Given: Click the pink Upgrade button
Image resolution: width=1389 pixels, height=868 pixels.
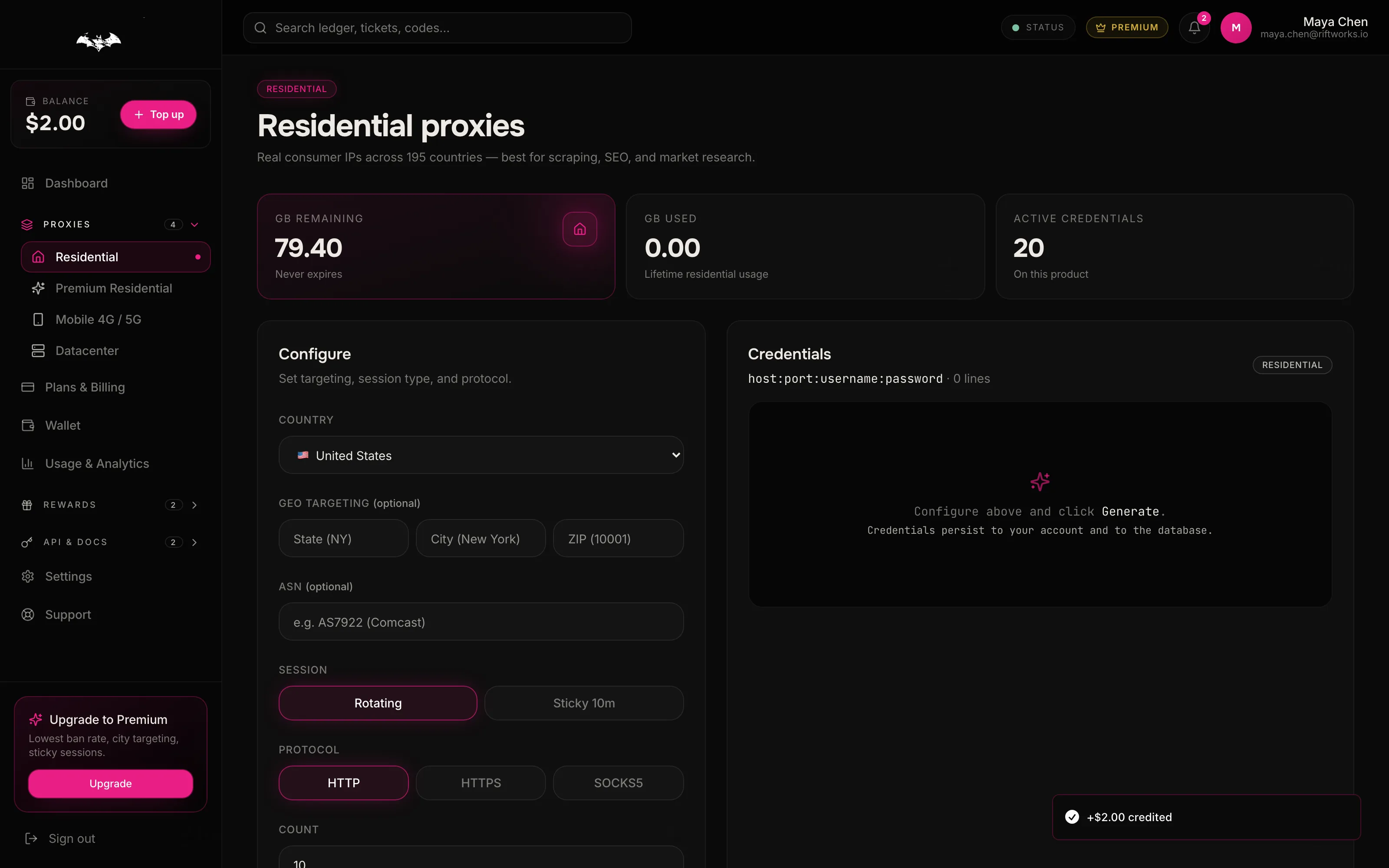Looking at the screenshot, I should pos(110,784).
